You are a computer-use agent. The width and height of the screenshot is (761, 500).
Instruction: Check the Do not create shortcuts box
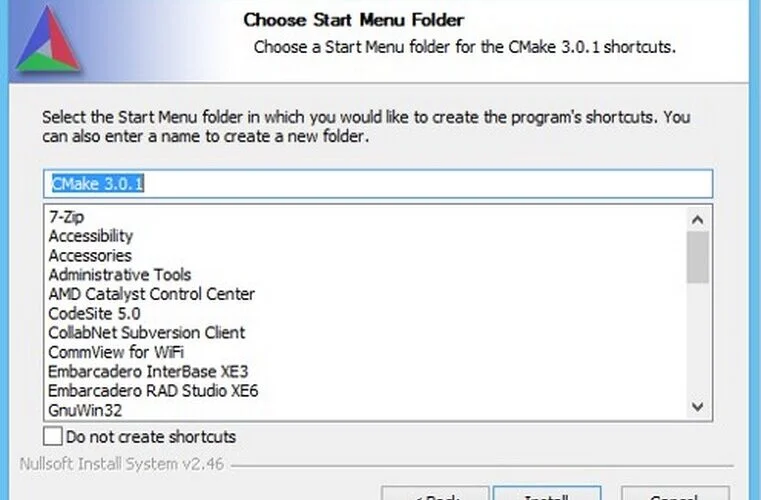(x=53, y=436)
